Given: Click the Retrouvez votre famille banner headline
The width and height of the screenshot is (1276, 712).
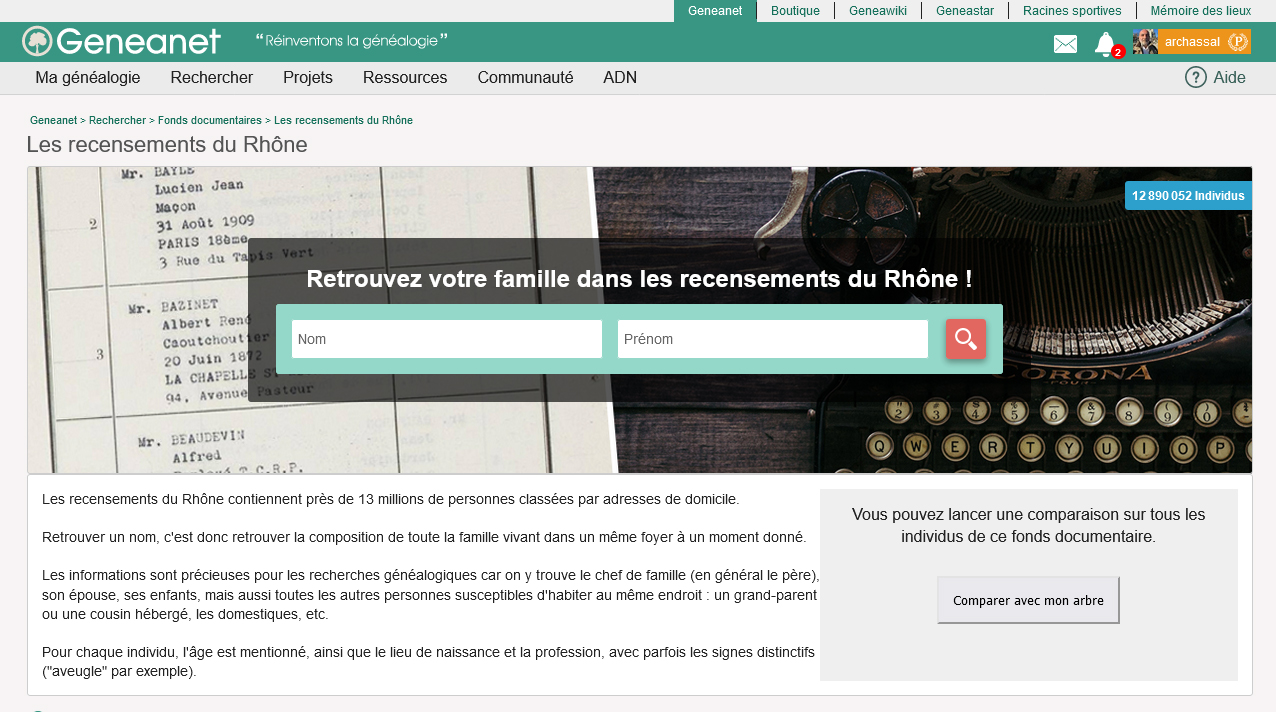Looking at the screenshot, I should click(x=639, y=279).
